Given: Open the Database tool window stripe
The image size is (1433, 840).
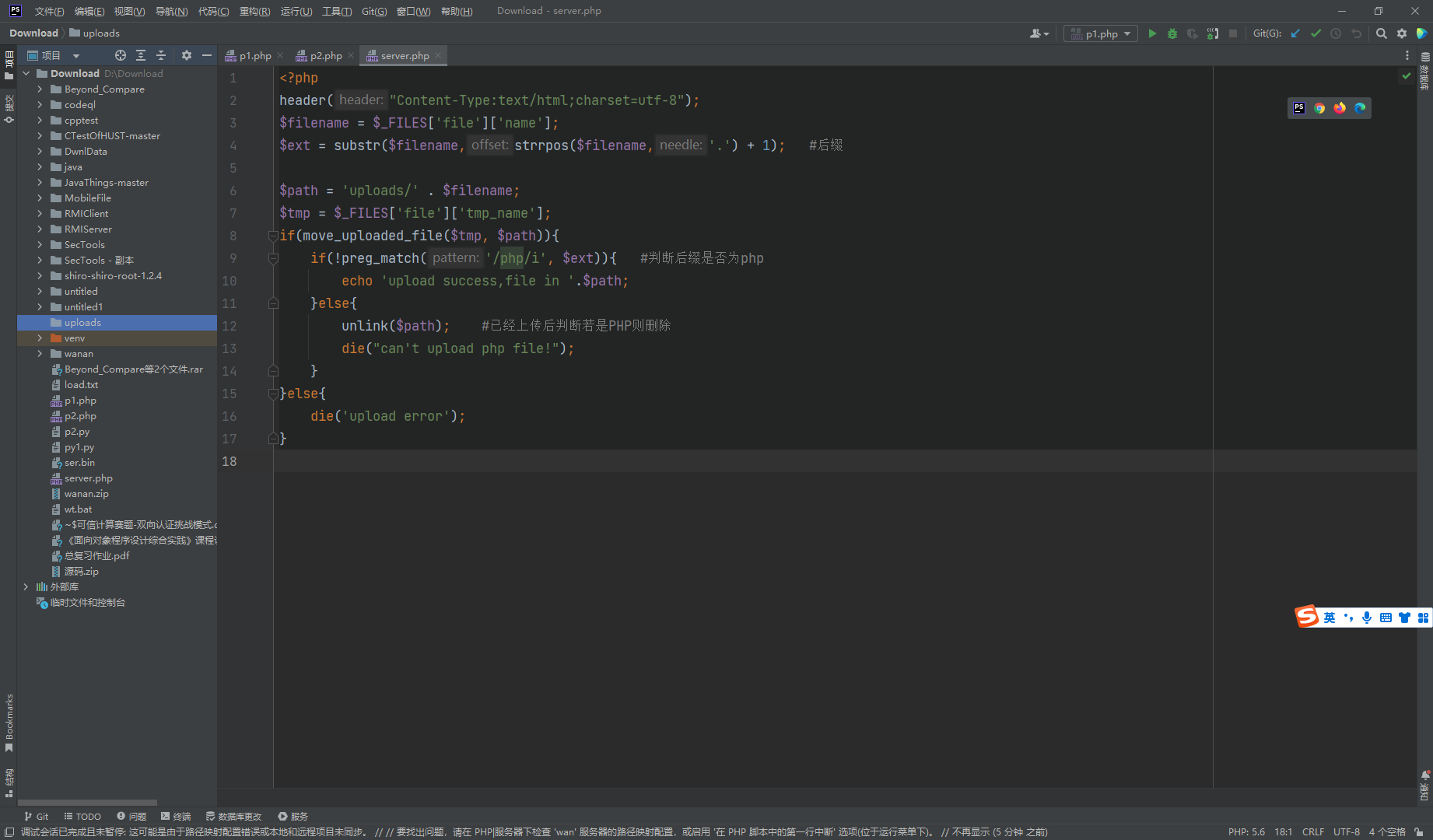Looking at the screenshot, I should coord(1425,70).
